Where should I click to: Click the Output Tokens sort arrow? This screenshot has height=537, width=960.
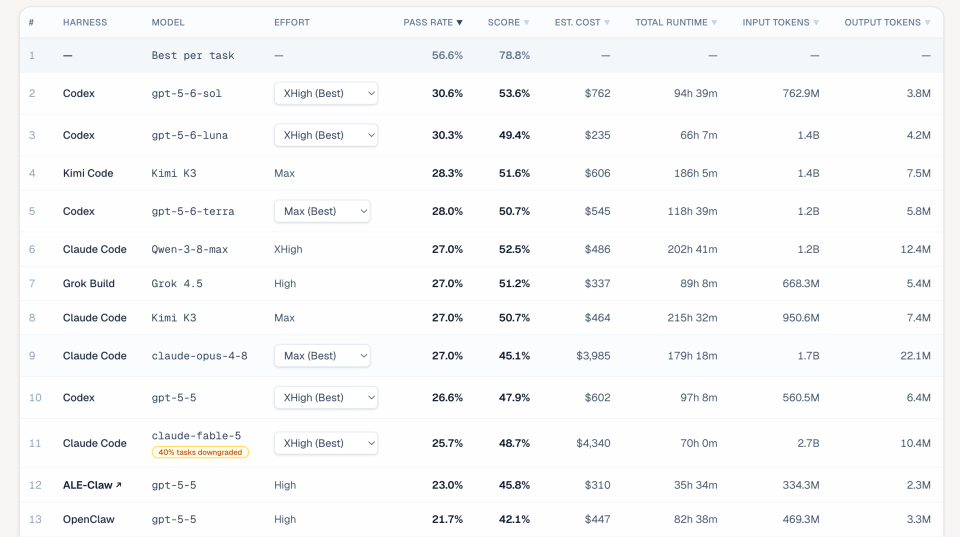point(928,23)
